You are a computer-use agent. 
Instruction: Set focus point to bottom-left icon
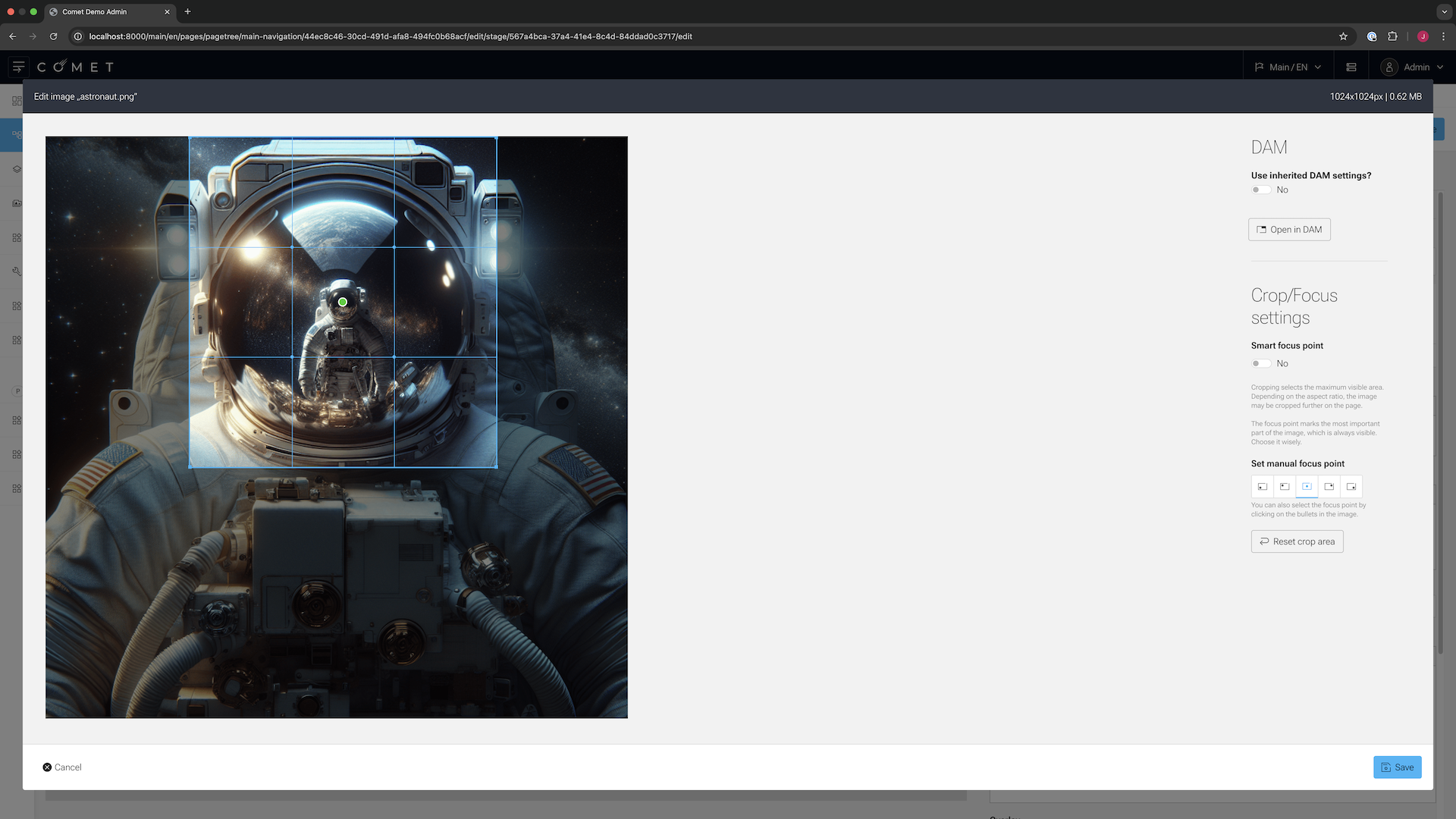point(1263,486)
